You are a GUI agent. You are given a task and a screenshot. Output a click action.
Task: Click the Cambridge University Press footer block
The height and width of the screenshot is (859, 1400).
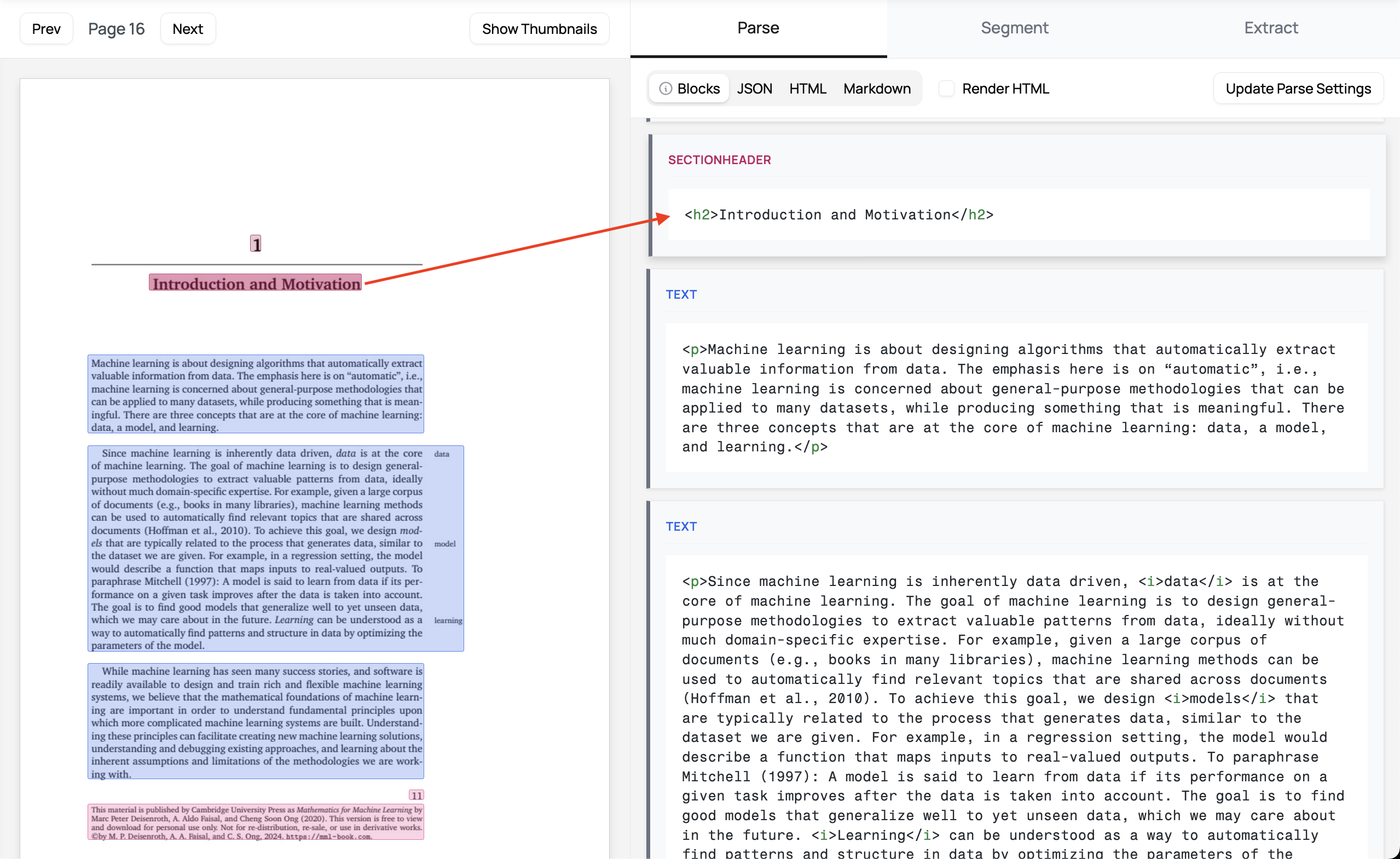256,822
